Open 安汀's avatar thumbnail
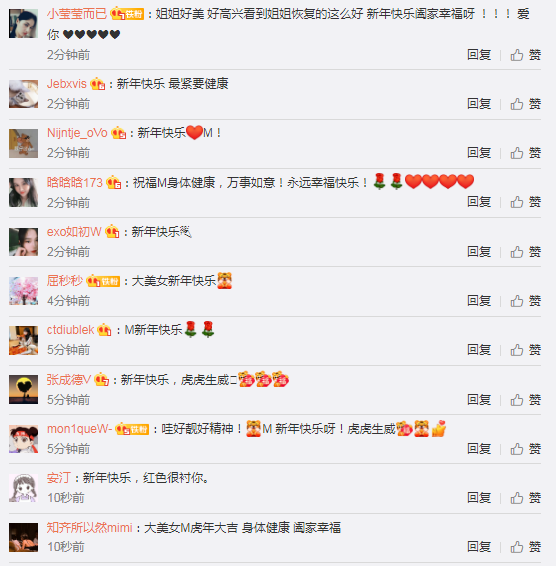This screenshot has width=556, height=566. click(23, 488)
